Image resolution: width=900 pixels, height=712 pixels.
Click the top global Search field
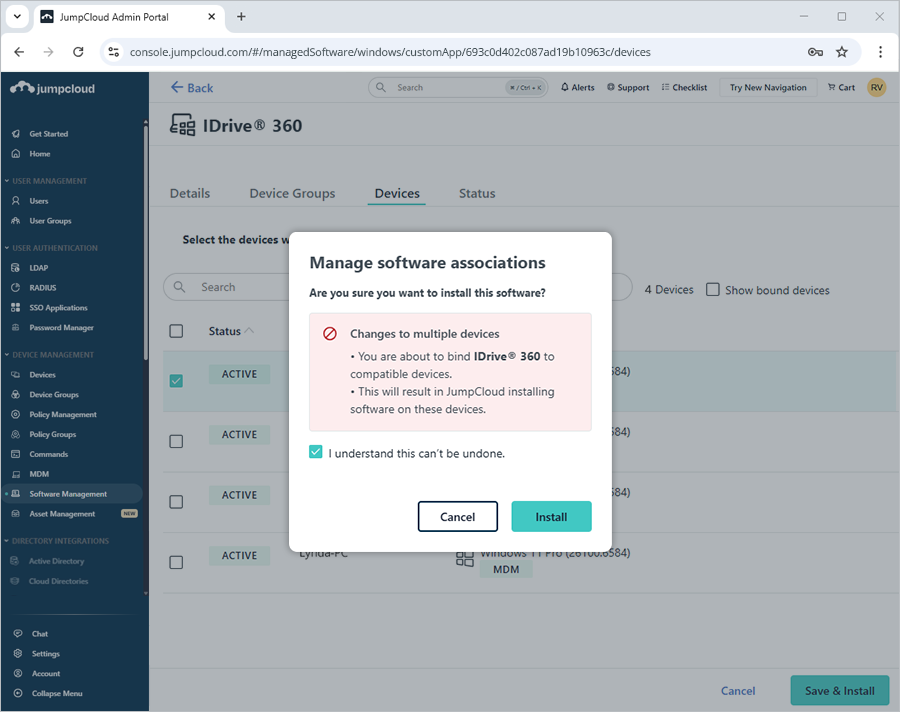458,87
